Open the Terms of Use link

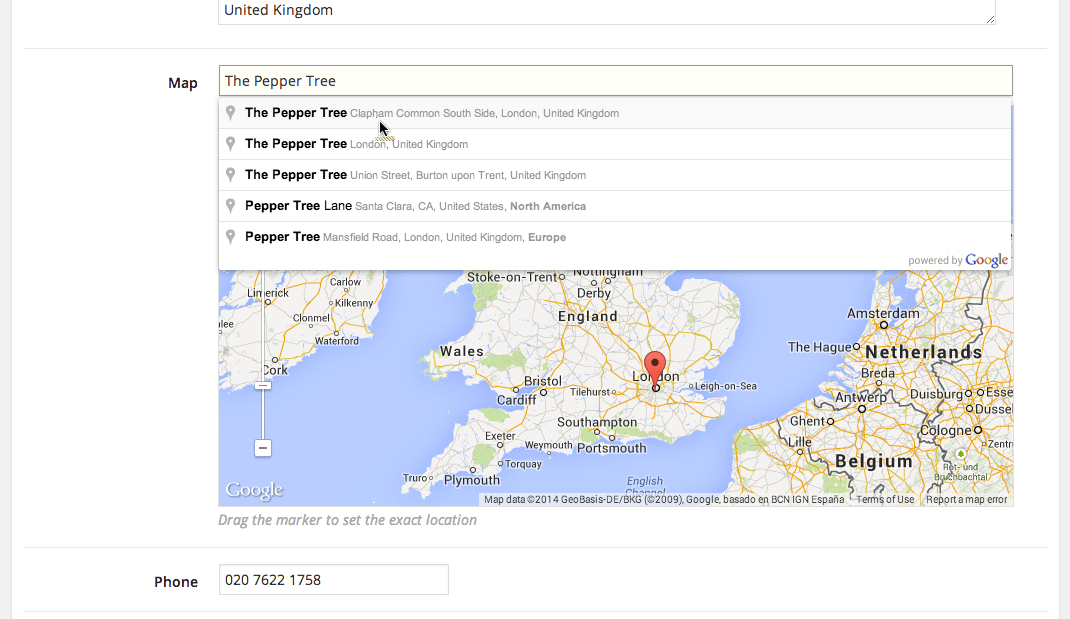tap(885, 499)
